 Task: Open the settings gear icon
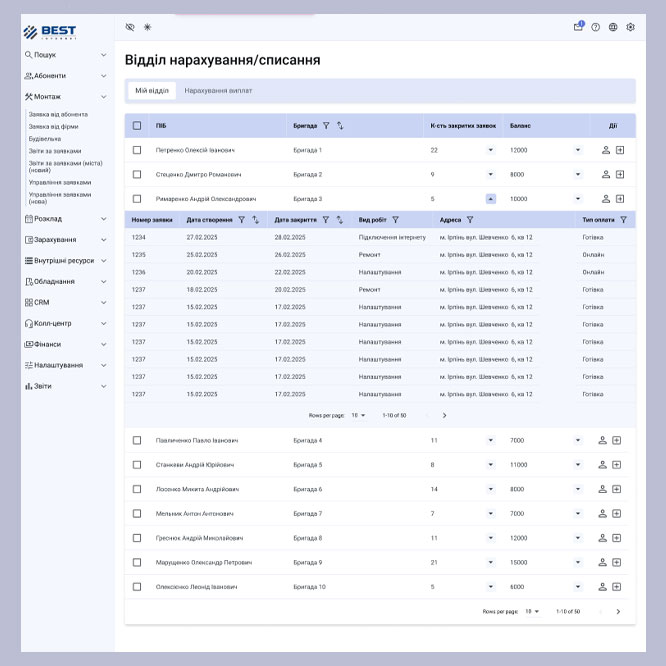pyautogui.click(x=631, y=27)
